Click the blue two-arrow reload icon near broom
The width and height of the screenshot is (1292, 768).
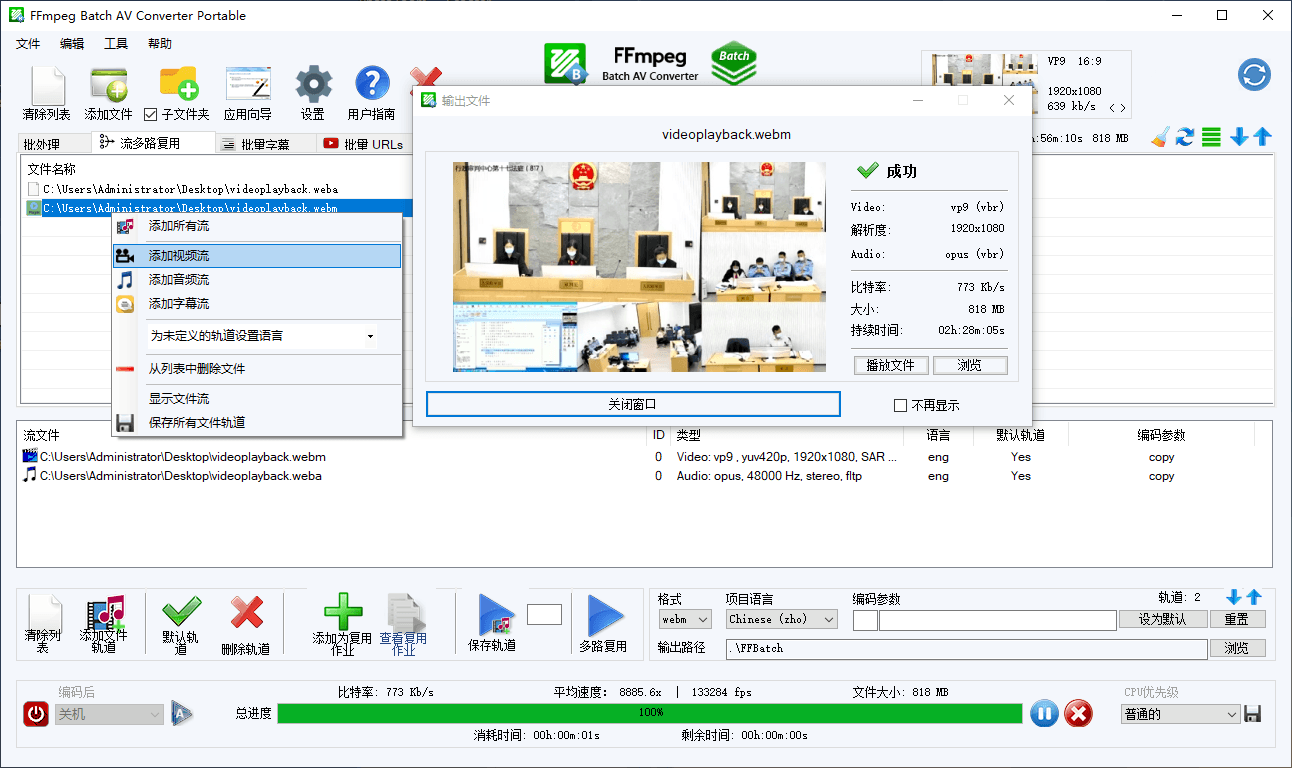(x=1185, y=137)
